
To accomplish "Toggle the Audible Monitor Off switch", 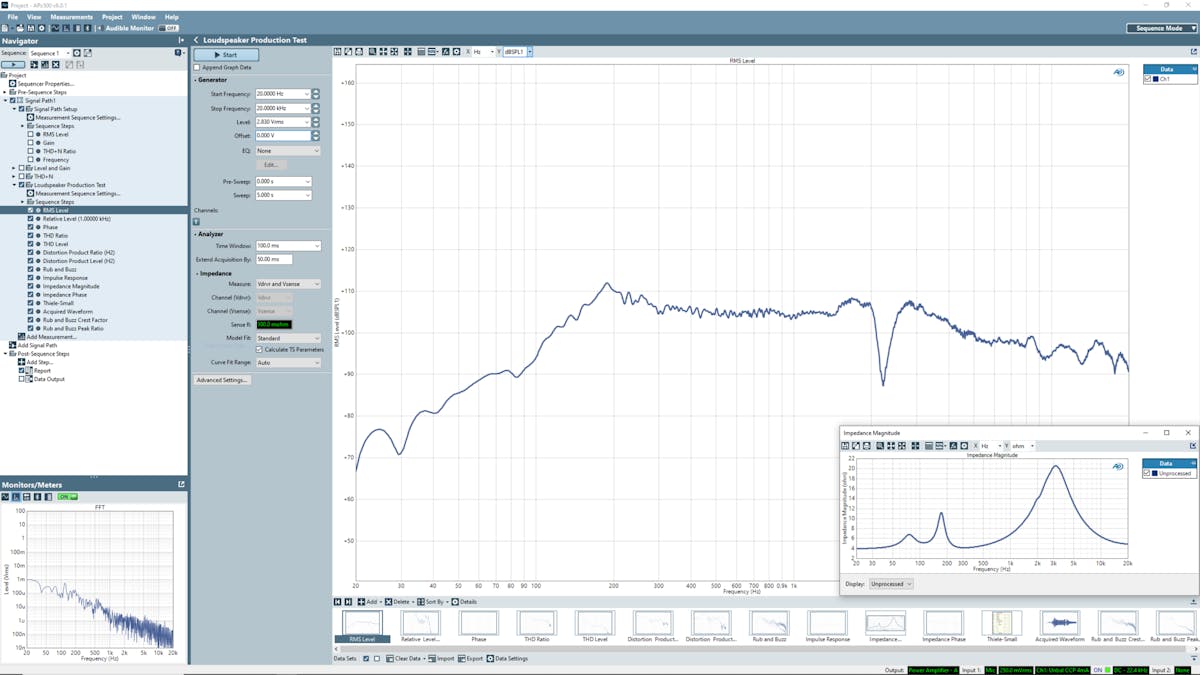I will (x=170, y=28).
